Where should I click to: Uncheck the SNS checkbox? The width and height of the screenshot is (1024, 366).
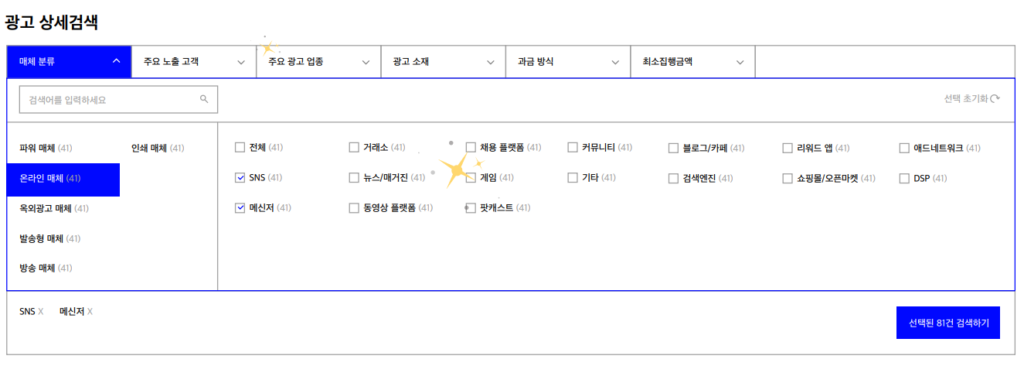(x=239, y=178)
